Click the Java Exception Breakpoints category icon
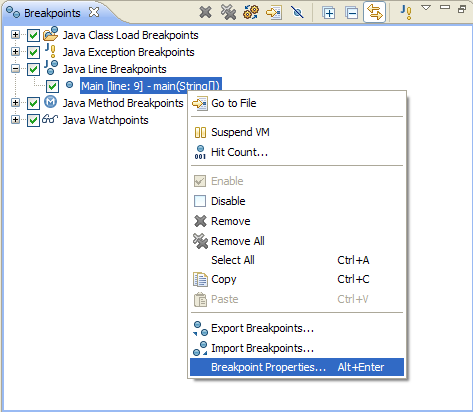This screenshot has height=412, width=473. pos(51,51)
